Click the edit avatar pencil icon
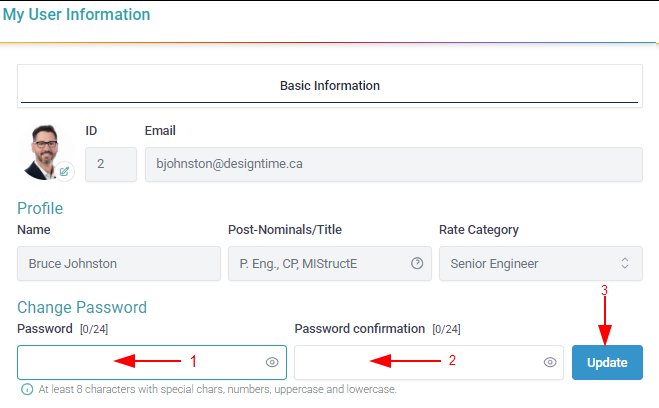659x408 pixels. pos(64,171)
